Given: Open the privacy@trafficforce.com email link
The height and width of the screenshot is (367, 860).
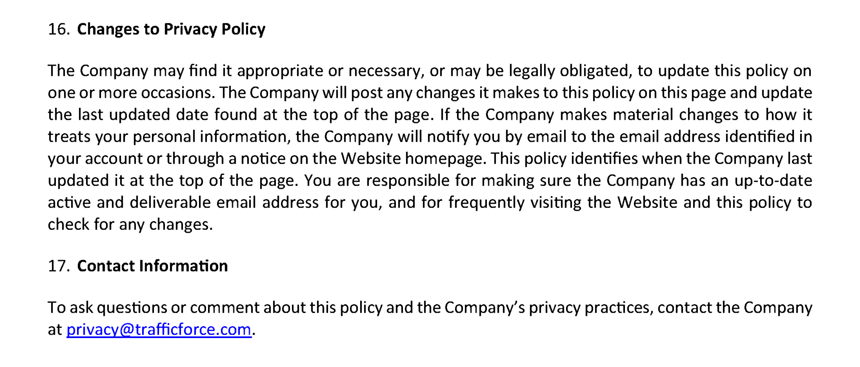Looking at the screenshot, I should click(159, 330).
